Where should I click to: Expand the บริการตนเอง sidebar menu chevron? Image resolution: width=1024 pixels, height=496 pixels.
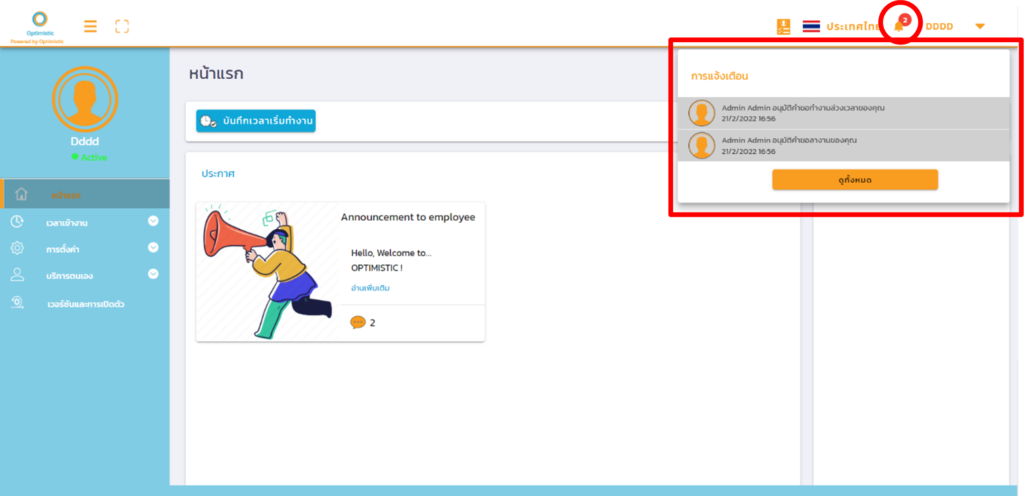[x=153, y=274]
